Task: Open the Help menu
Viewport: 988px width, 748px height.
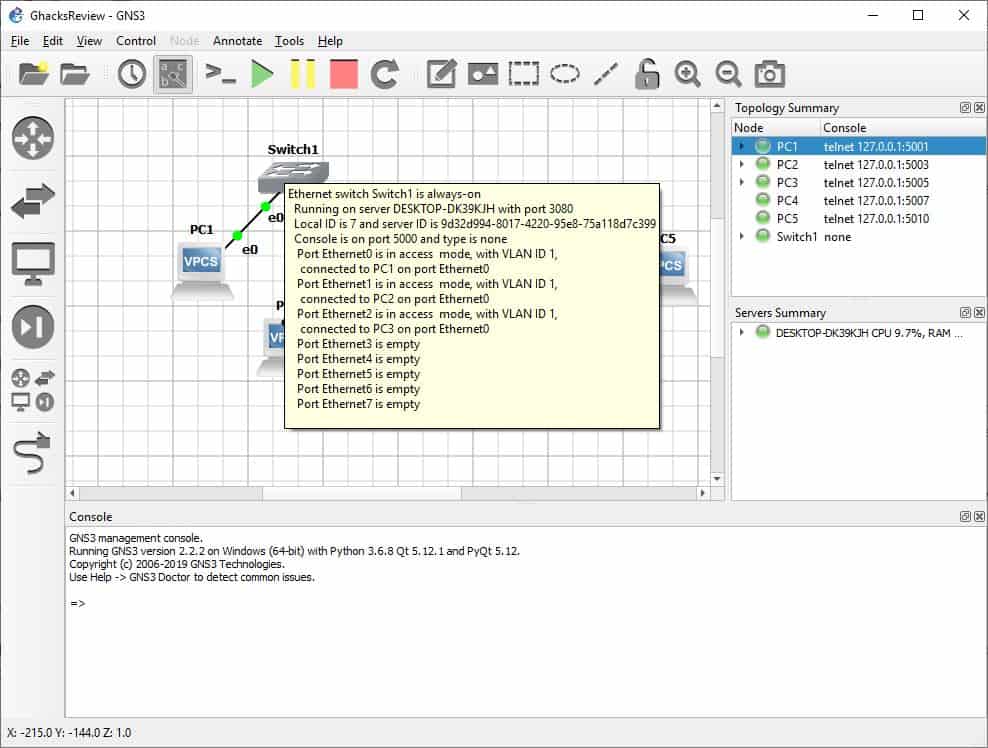Action: pyautogui.click(x=330, y=41)
